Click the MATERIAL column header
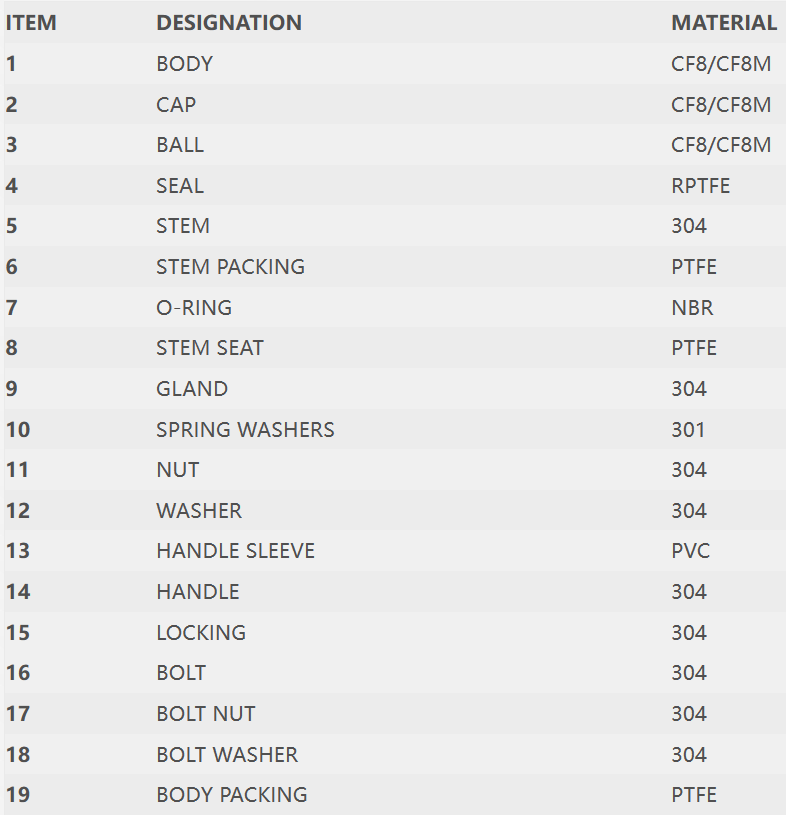 (x=724, y=23)
